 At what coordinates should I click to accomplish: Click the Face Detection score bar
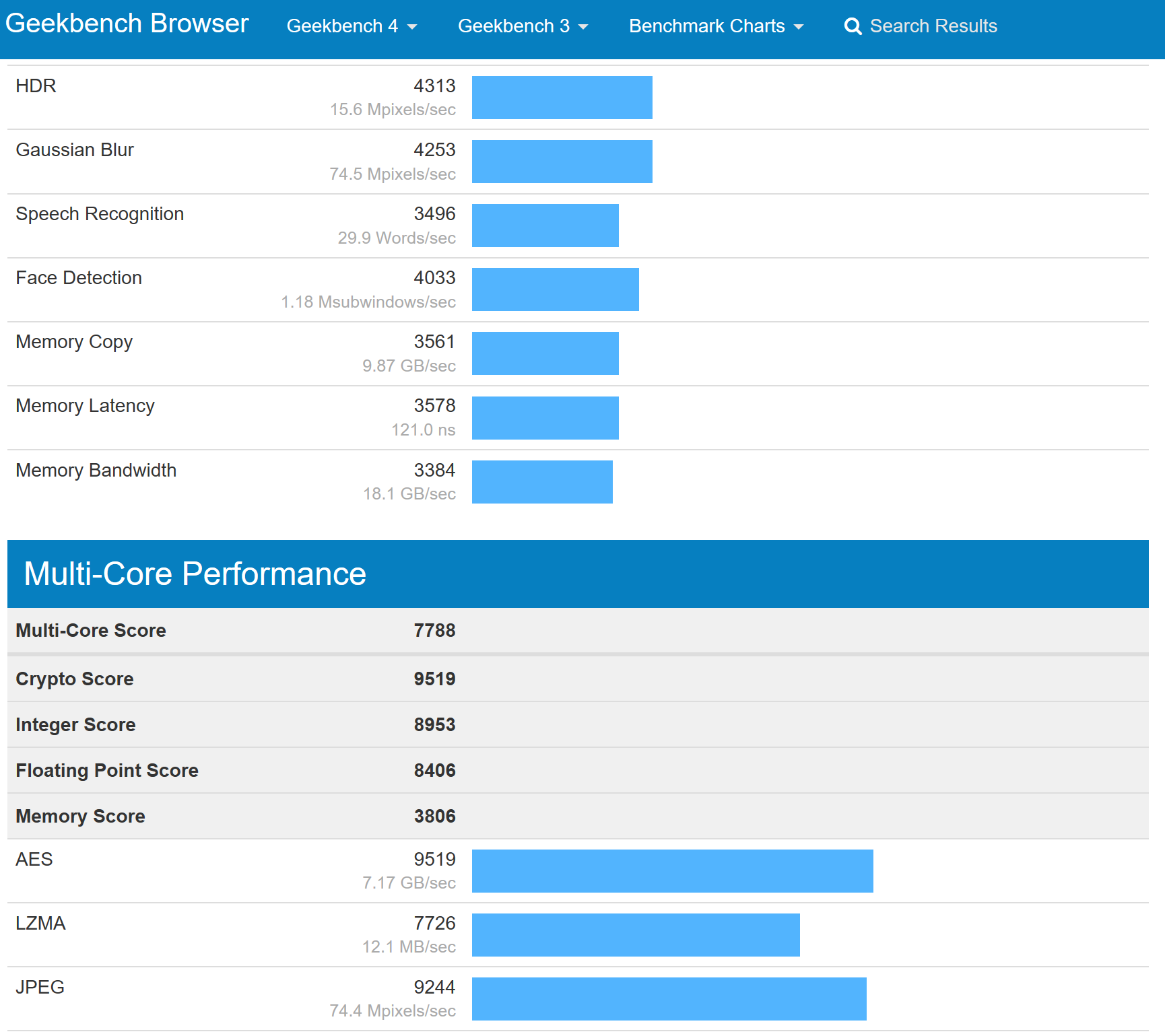point(556,289)
